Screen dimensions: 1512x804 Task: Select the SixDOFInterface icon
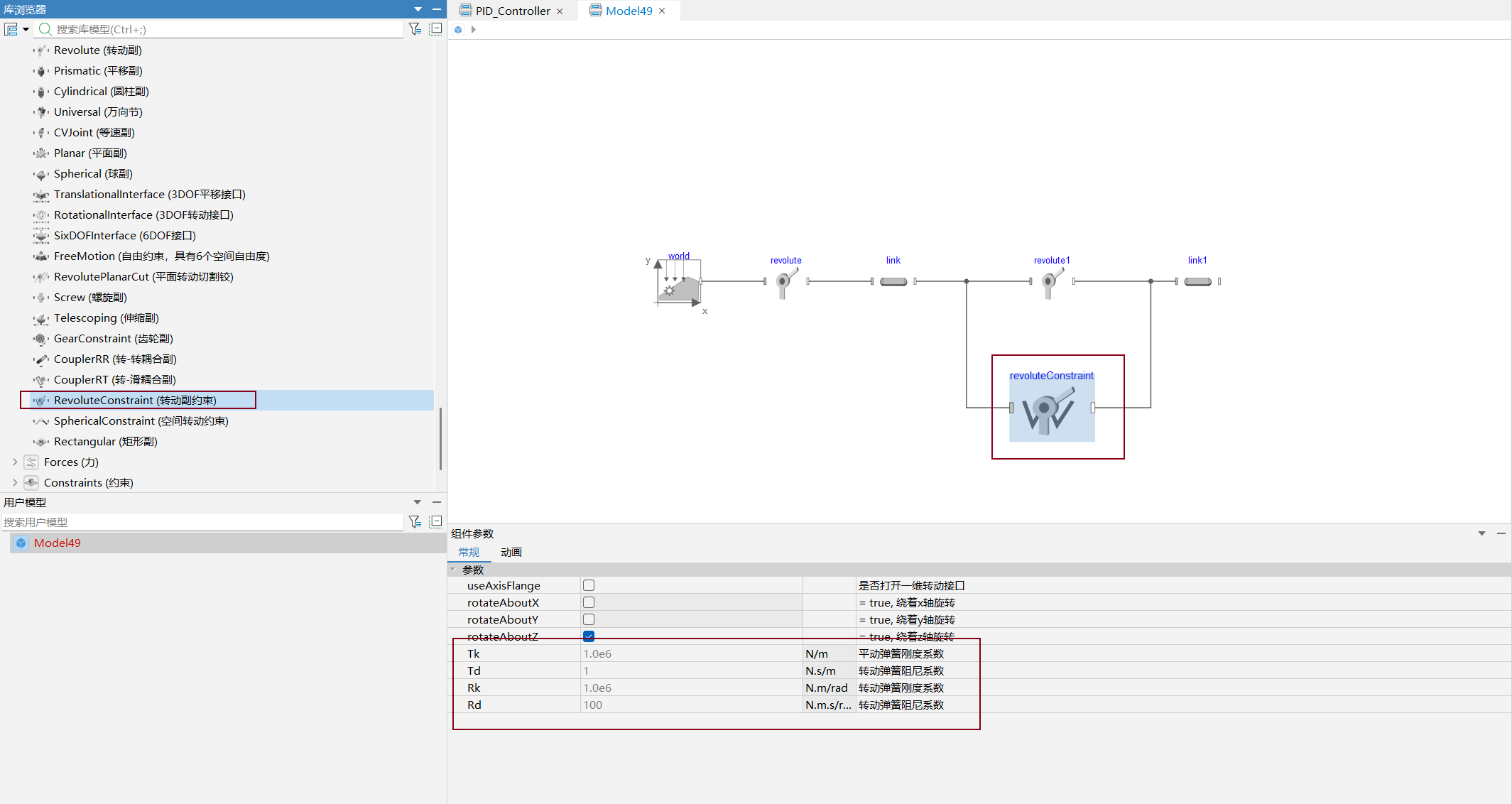(41, 236)
